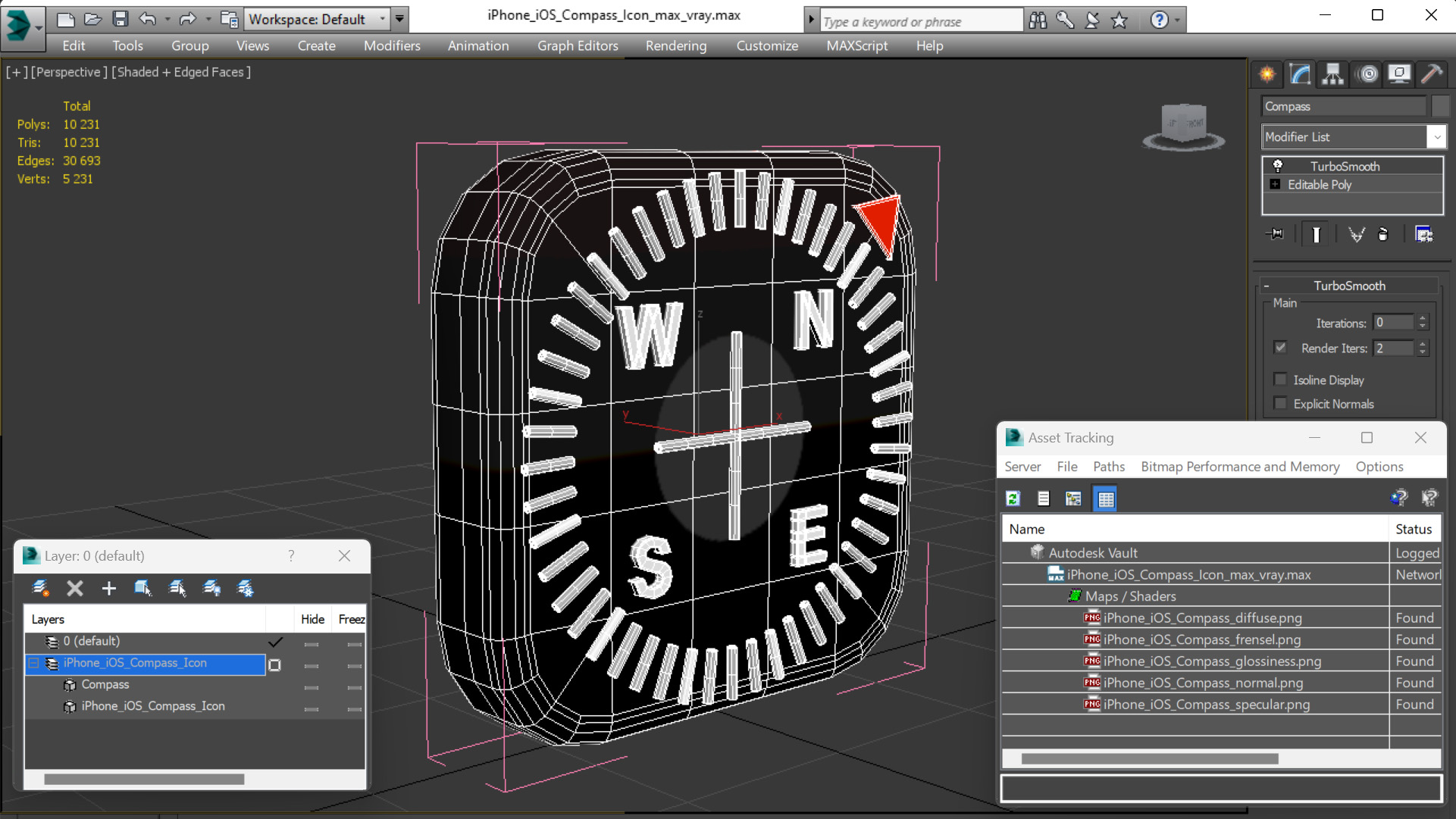Click the Layer dialog horizontal scrollbar
Screen dimensions: 1456x819
[x=144, y=779]
